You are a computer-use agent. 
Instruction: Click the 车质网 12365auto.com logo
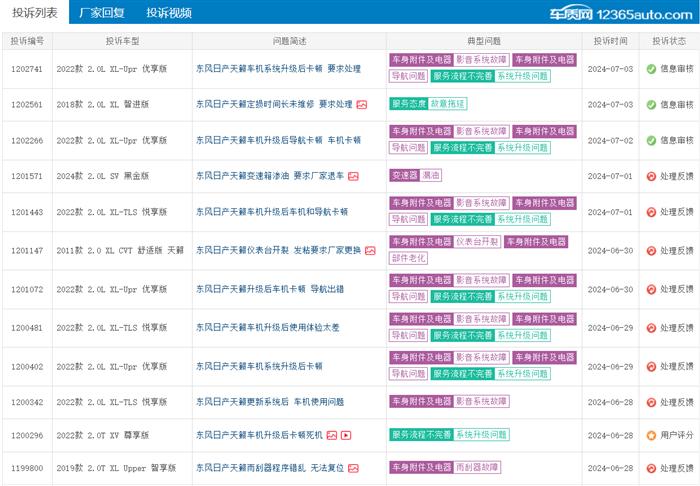[x=621, y=14]
